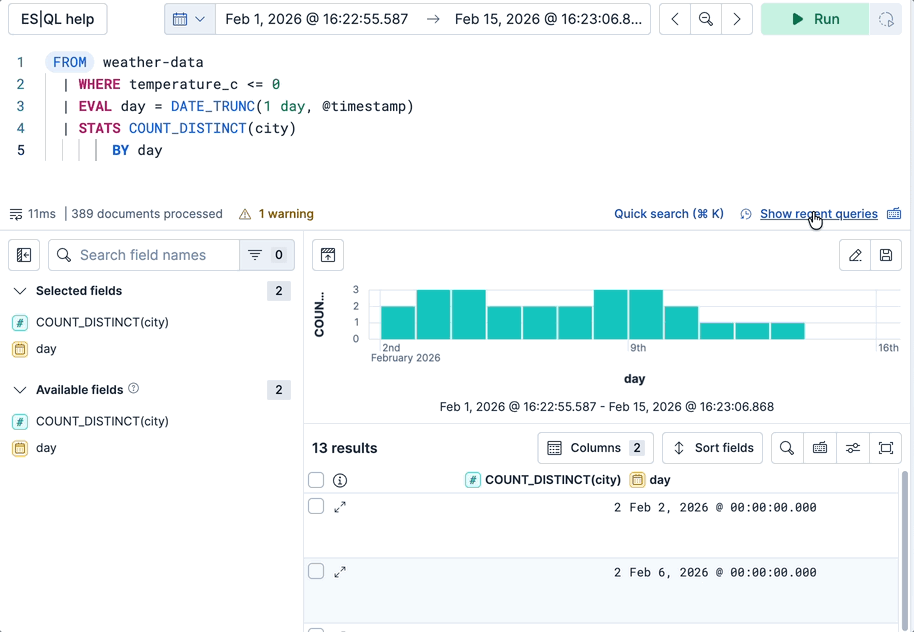
Task: Search within the results table
Action: [786, 448]
